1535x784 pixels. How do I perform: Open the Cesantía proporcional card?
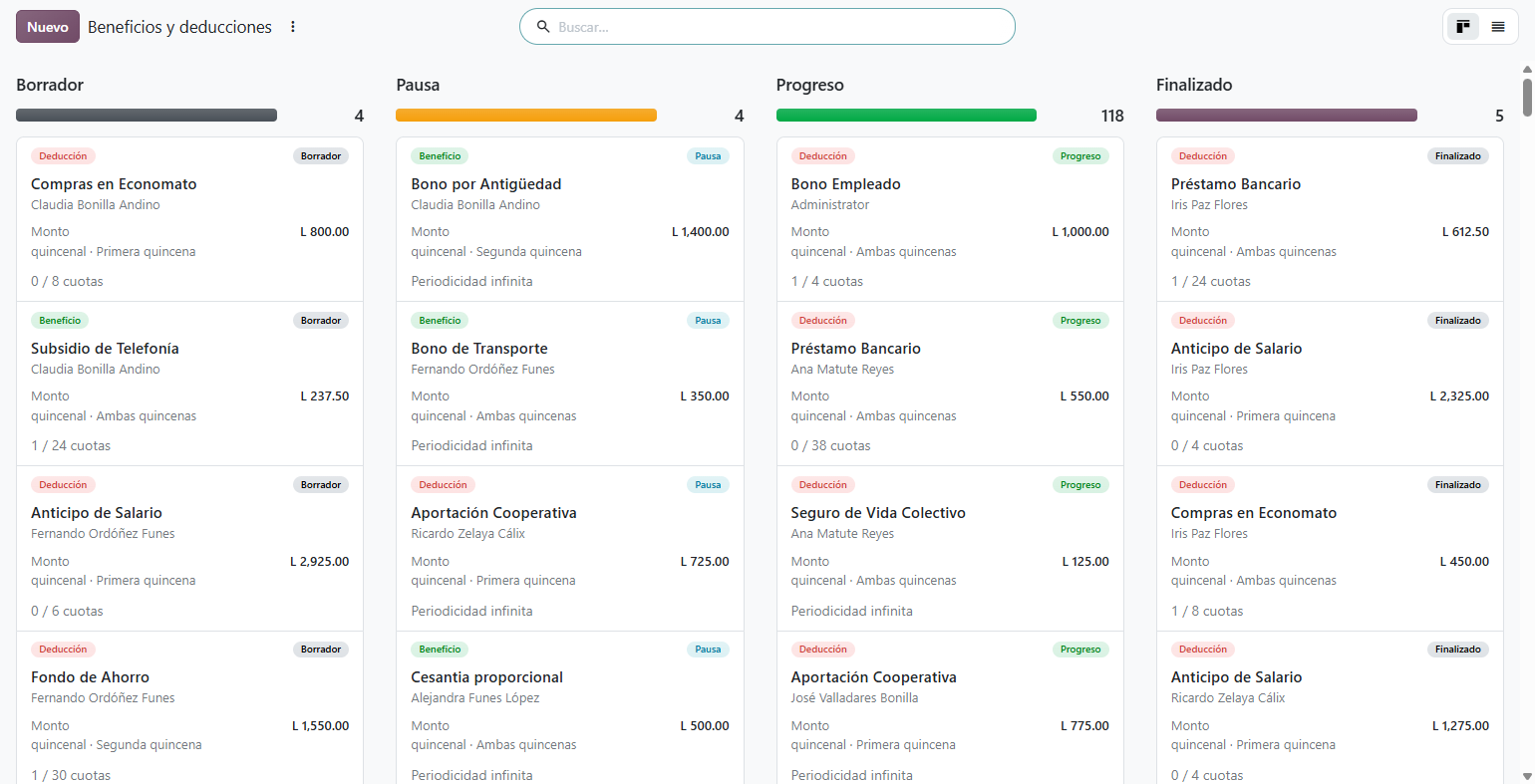coord(570,708)
